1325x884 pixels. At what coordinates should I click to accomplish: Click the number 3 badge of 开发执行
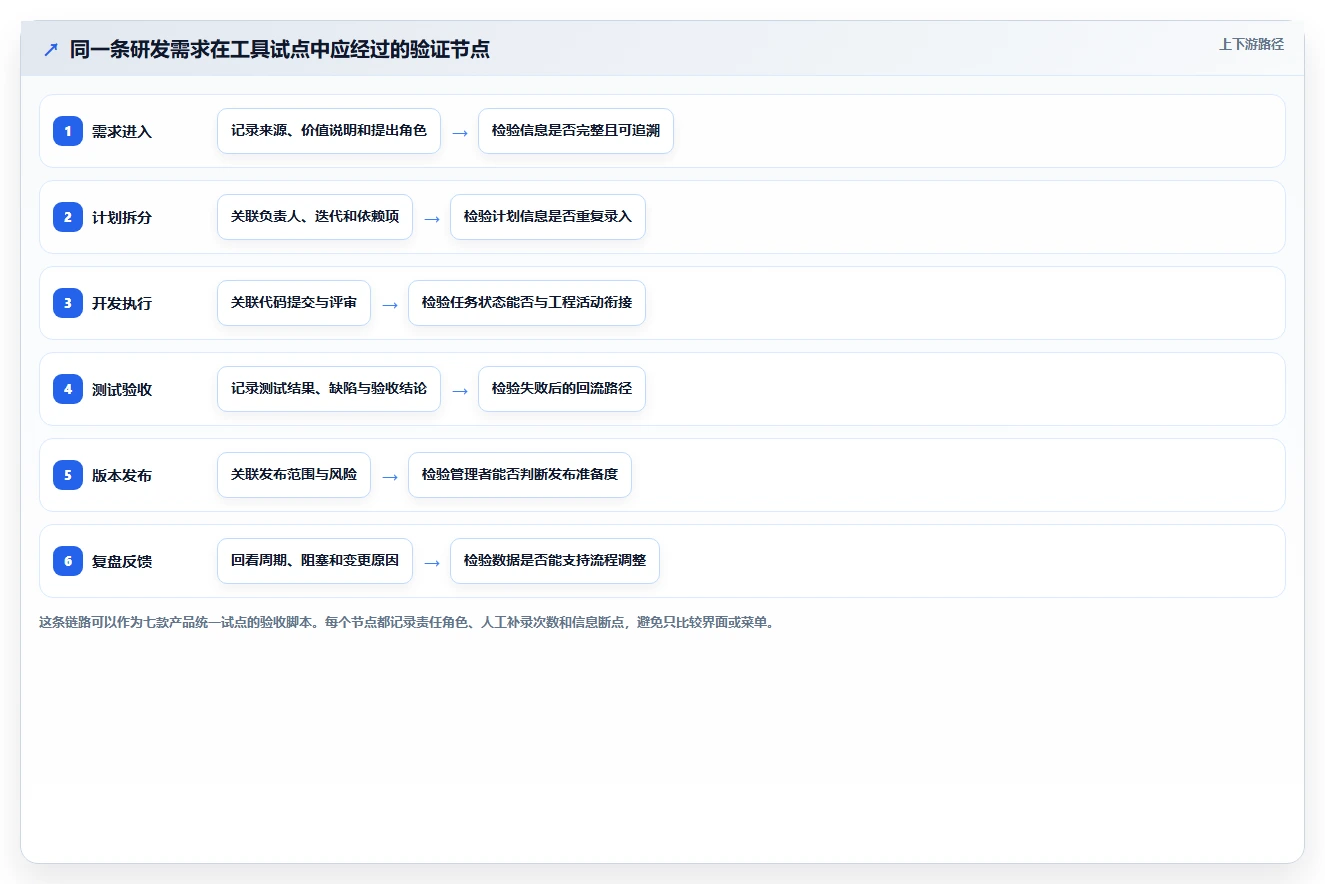point(68,303)
